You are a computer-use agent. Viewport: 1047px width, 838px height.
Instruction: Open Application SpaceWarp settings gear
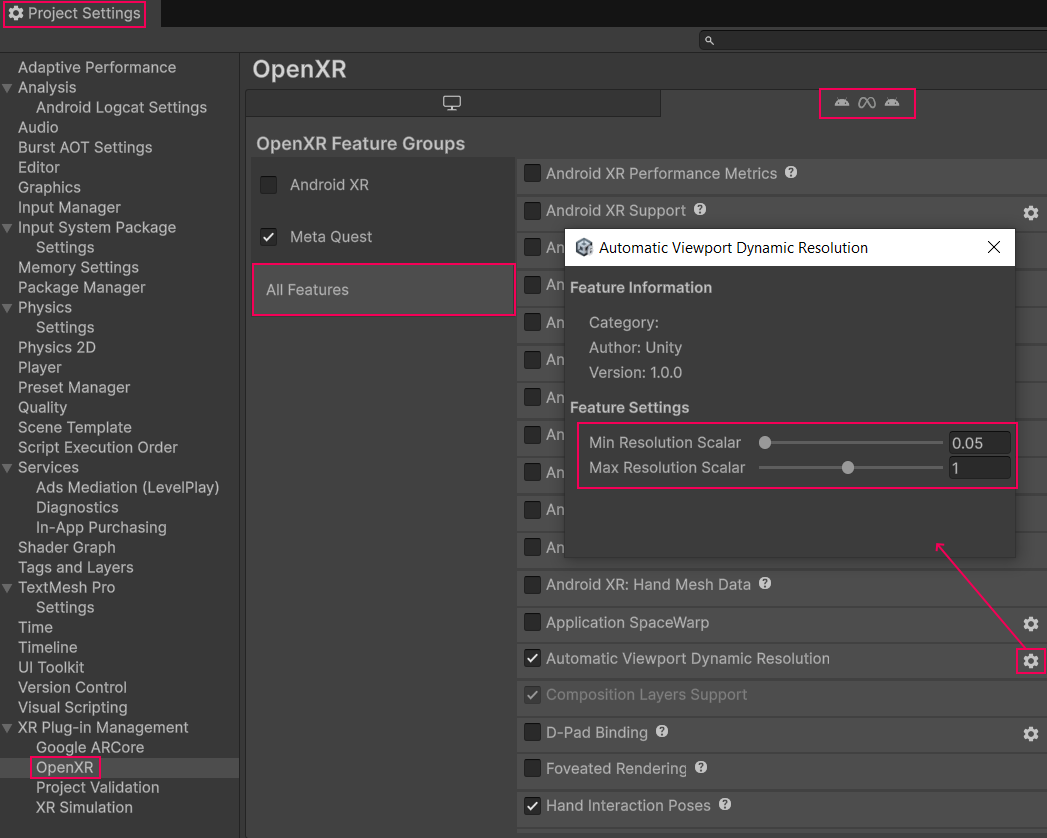[1030, 623]
